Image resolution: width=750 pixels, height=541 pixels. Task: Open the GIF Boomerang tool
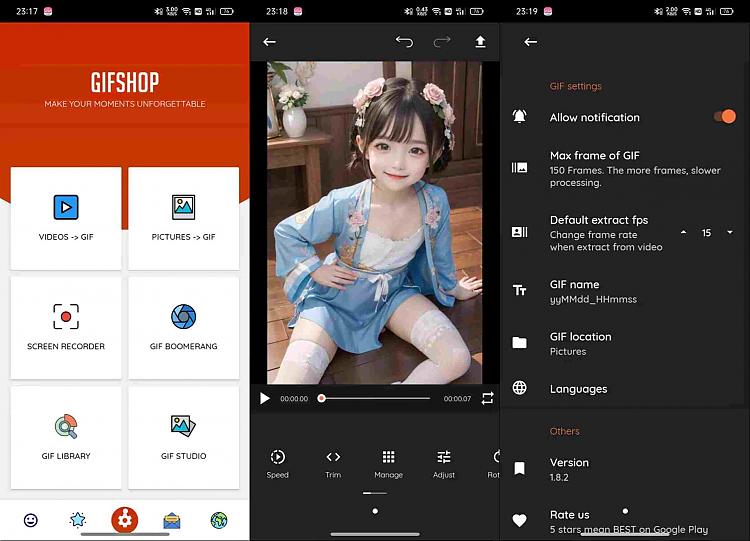click(x=183, y=327)
